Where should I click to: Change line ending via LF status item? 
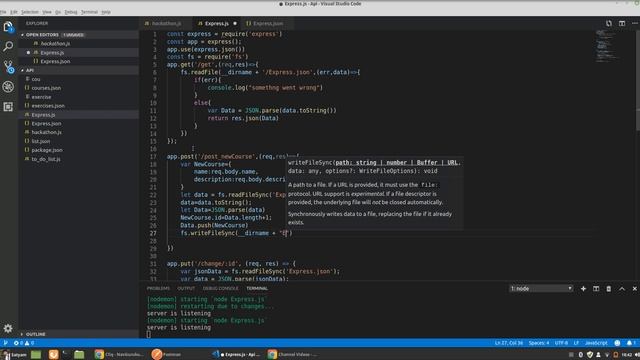click(x=576, y=343)
